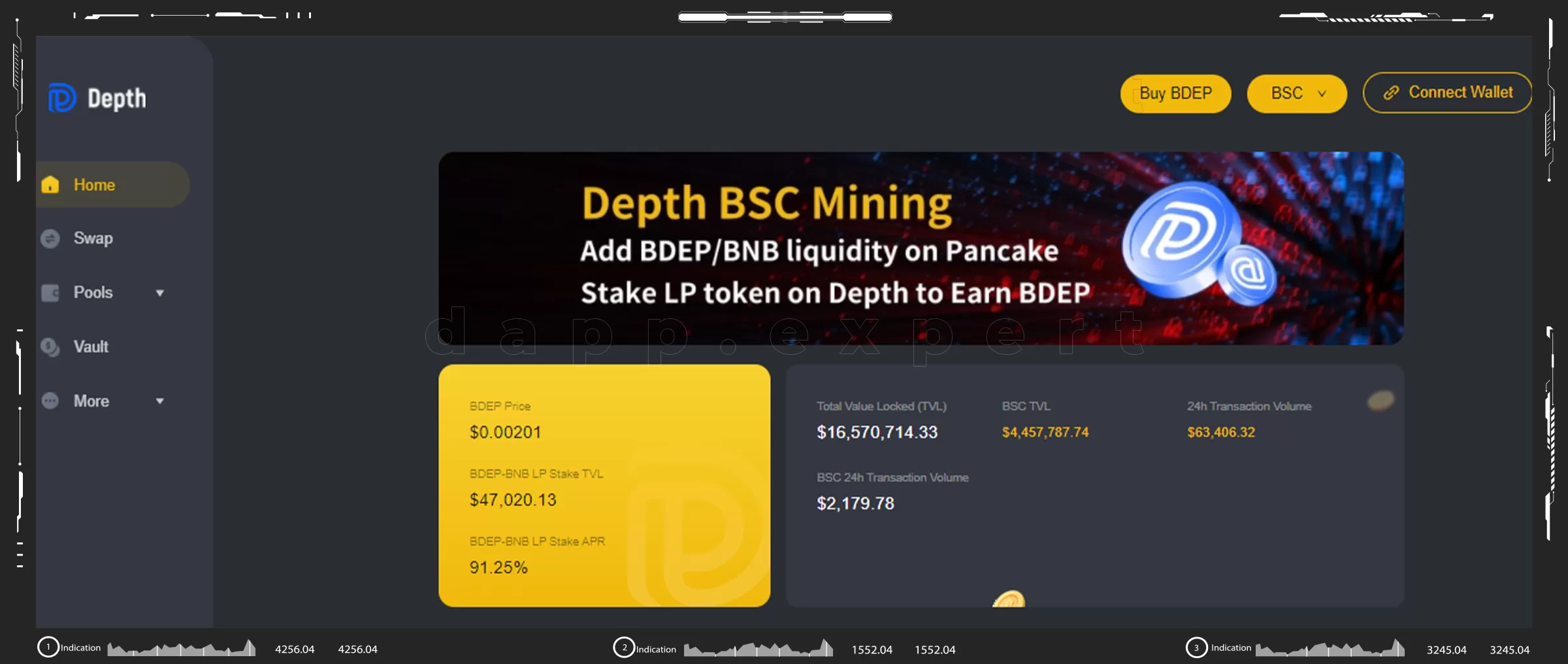
Task: Click the Vault coins icon
Action: pyautogui.click(x=50, y=347)
